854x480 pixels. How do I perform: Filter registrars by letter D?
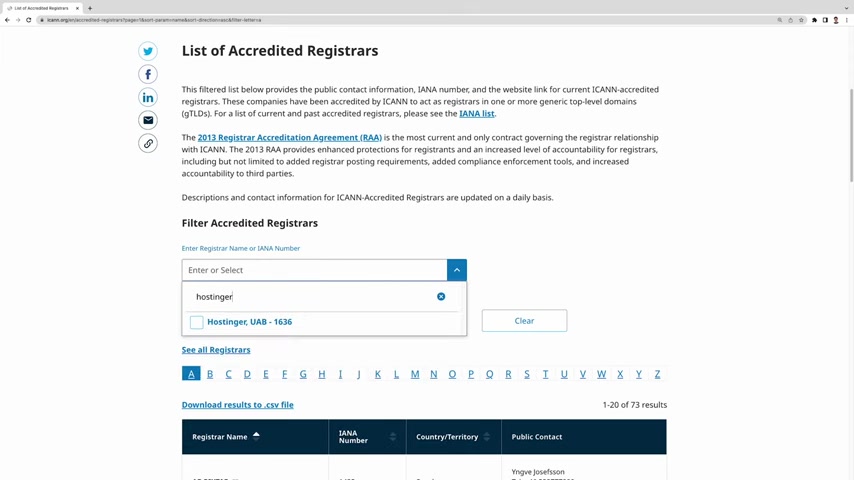247,374
